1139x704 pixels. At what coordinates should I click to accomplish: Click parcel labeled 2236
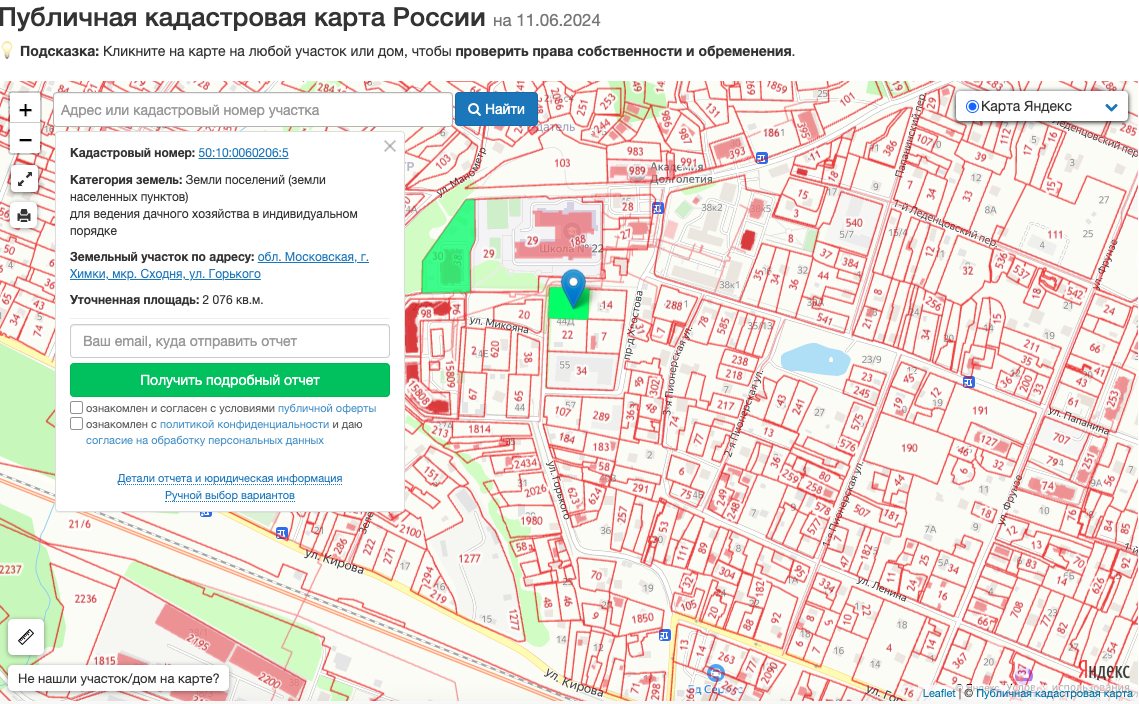[x=85, y=599]
